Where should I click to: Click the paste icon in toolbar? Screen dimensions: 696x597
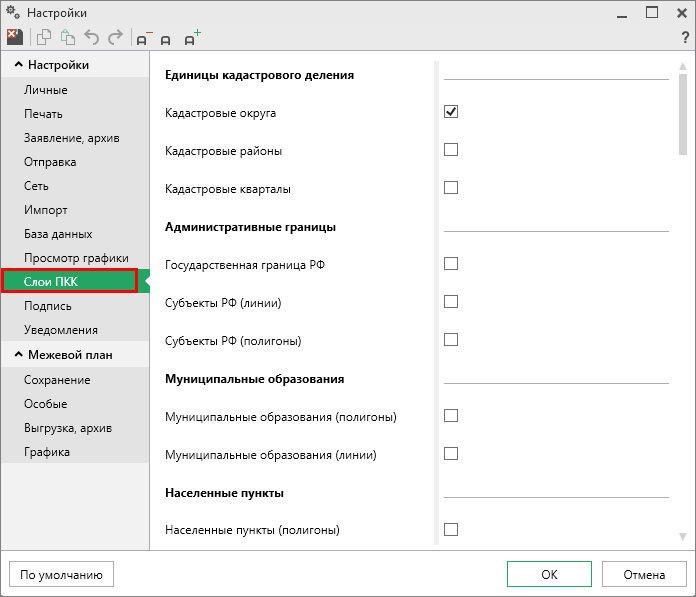click(x=68, y=38)
